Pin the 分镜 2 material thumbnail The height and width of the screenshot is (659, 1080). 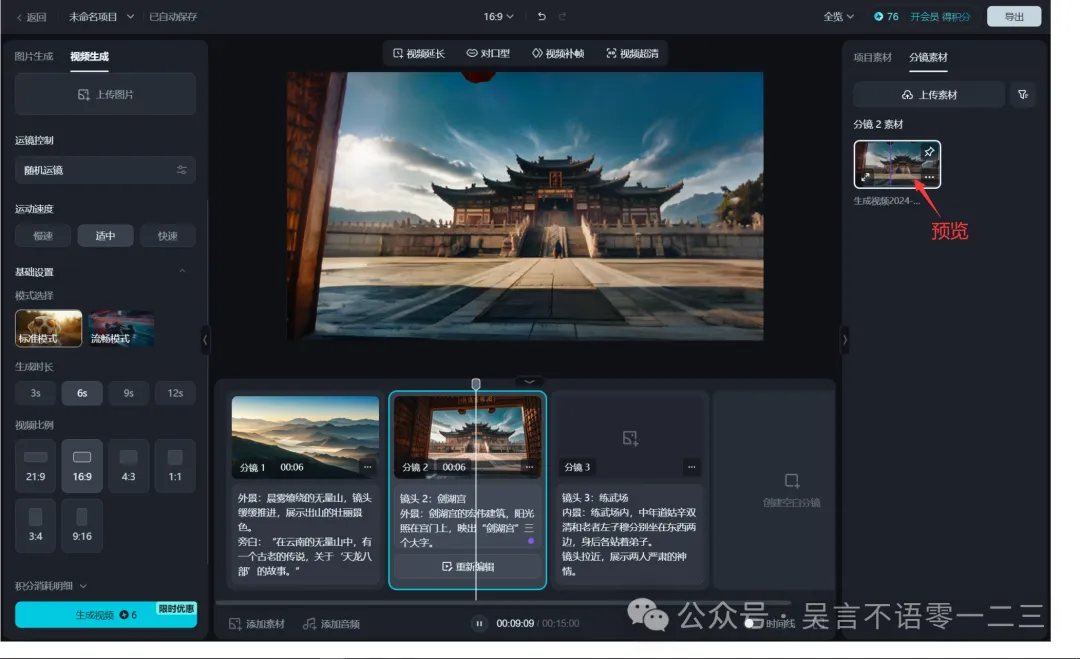[929, 152]
